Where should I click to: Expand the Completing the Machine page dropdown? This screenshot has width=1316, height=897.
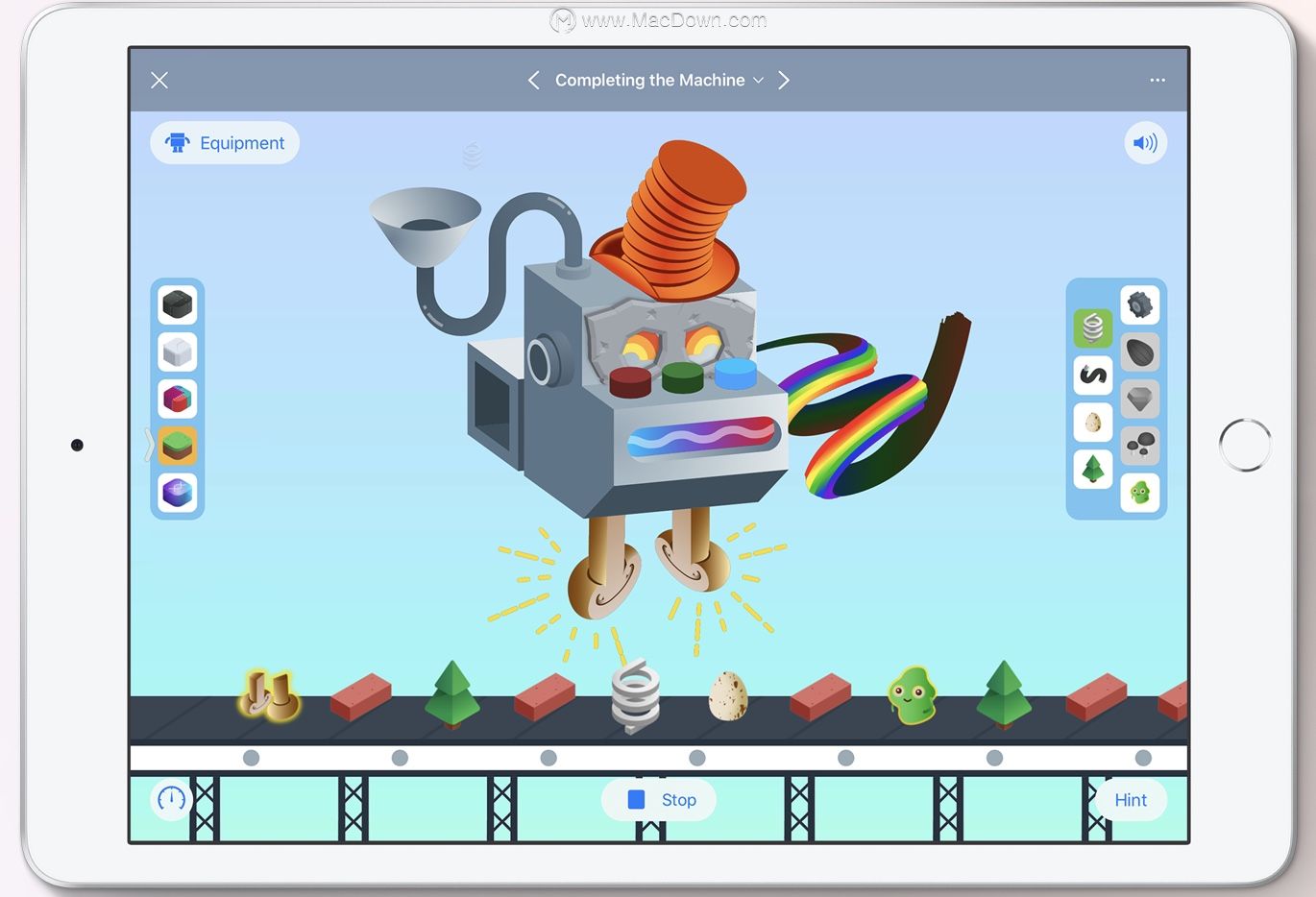(x=659, y=81)
